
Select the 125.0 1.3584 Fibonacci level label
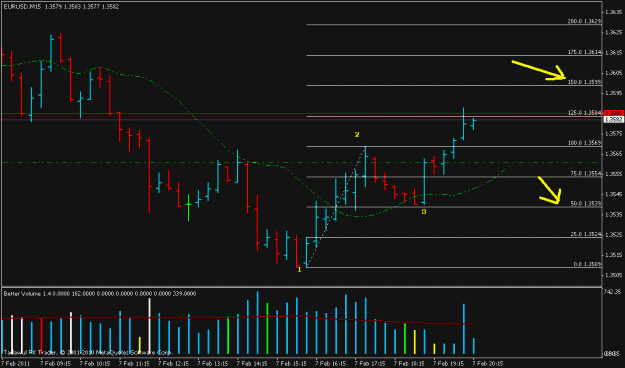pos(584,113)
